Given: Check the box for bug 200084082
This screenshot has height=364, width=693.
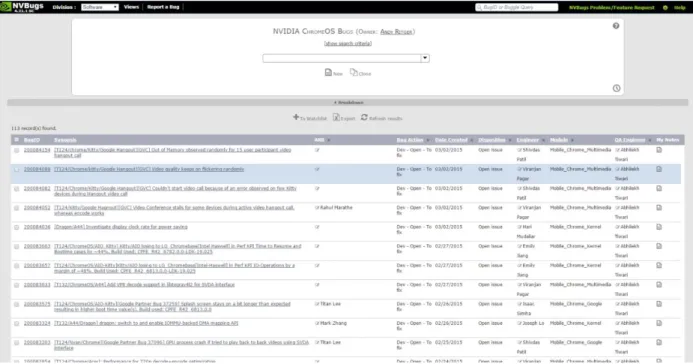Looking at the screenshot, I should coord(16,189).
